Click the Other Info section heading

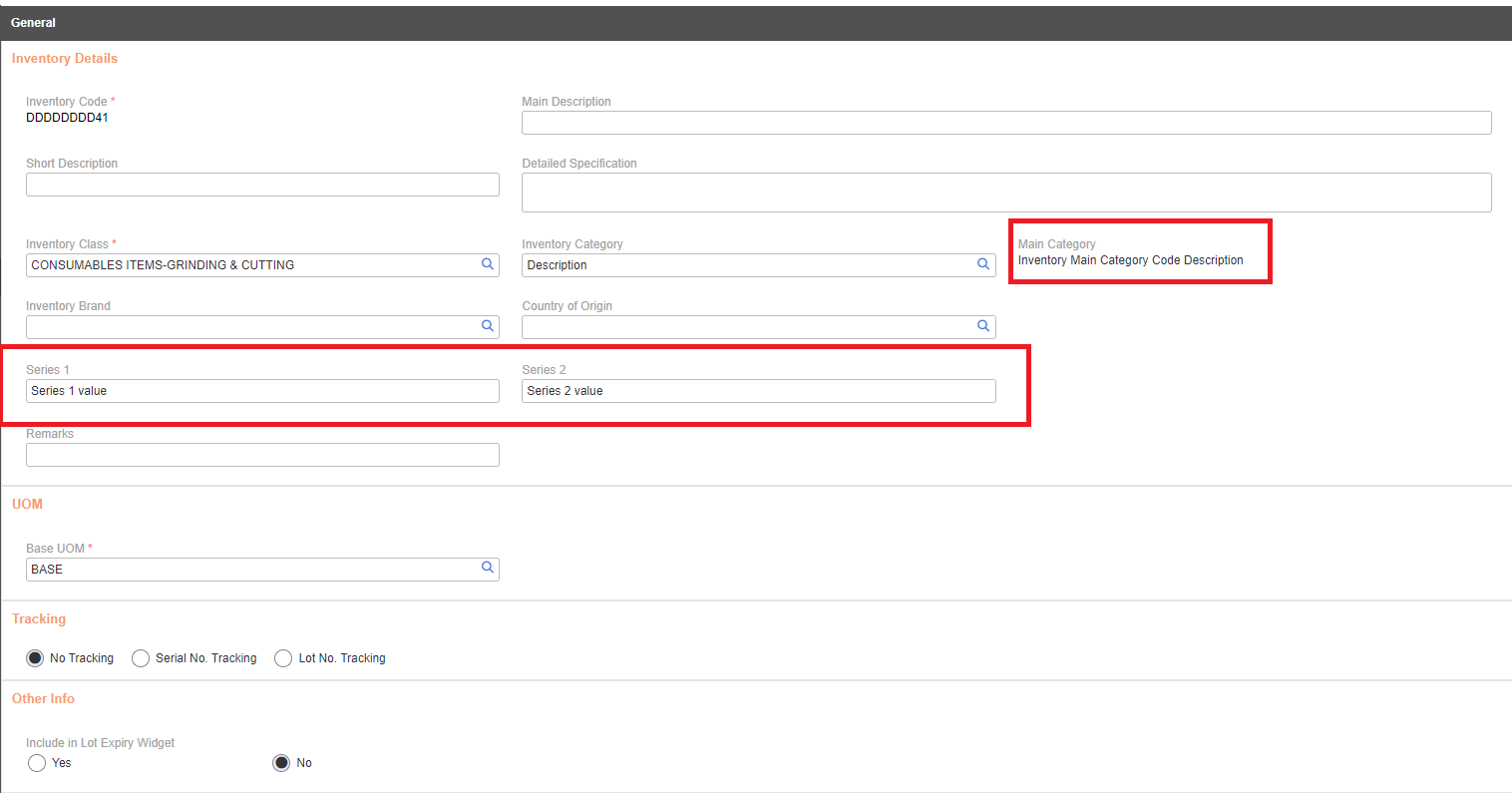point(43,699)
